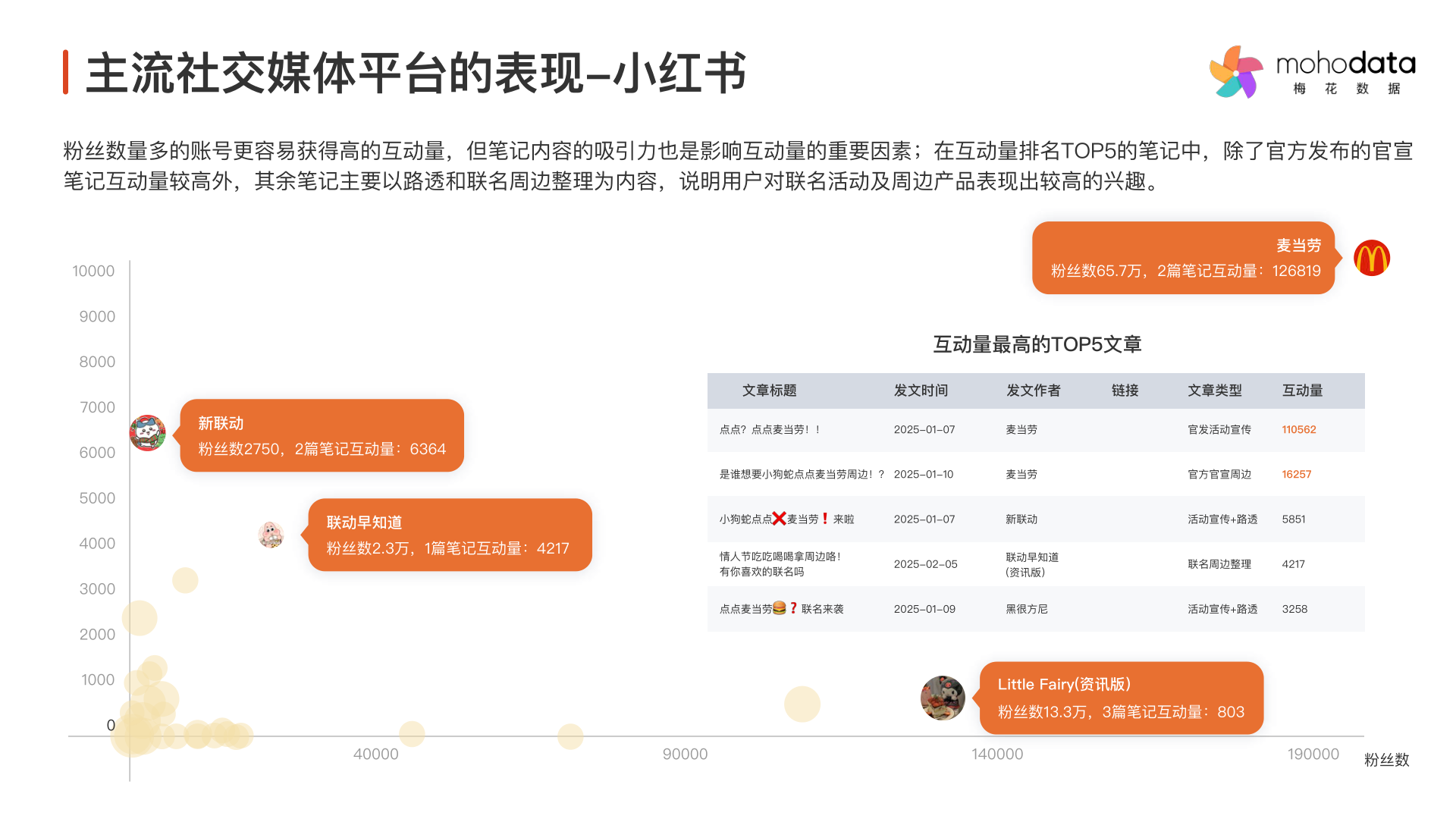The width and height of the screenshot is (1456, 819).
Task: Click the Little Fairy account avatar
Action: (943, 698)
